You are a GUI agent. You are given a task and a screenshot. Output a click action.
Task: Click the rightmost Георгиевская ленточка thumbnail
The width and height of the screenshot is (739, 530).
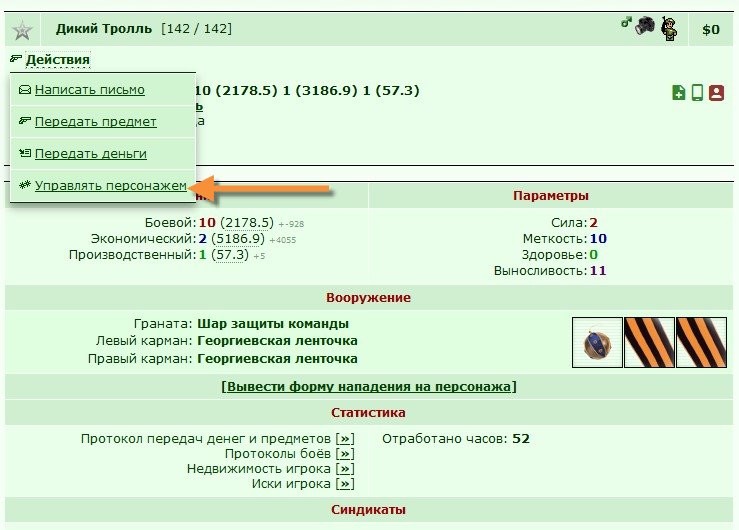click(x=701, y=342)
